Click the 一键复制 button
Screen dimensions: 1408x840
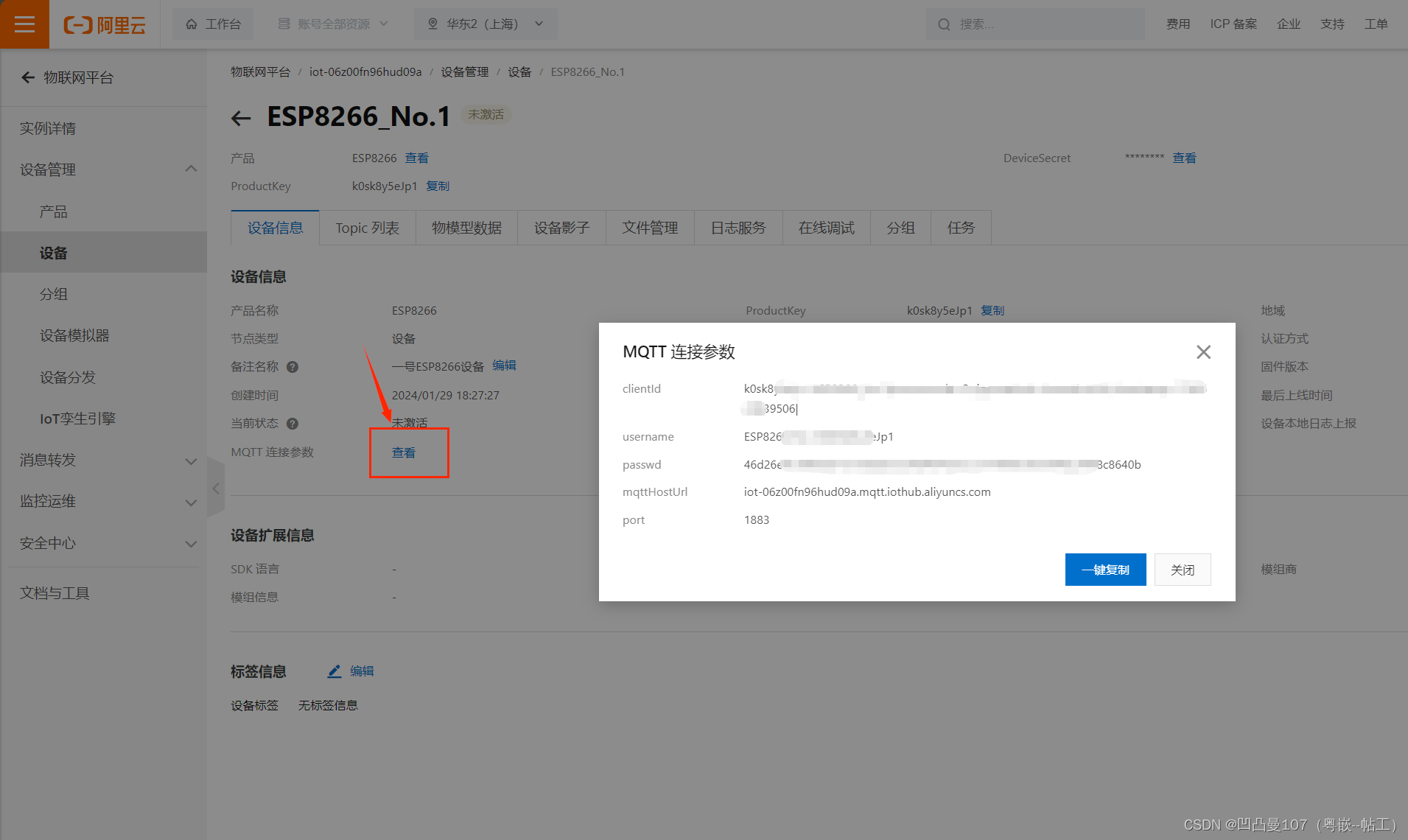[1105, 569]
